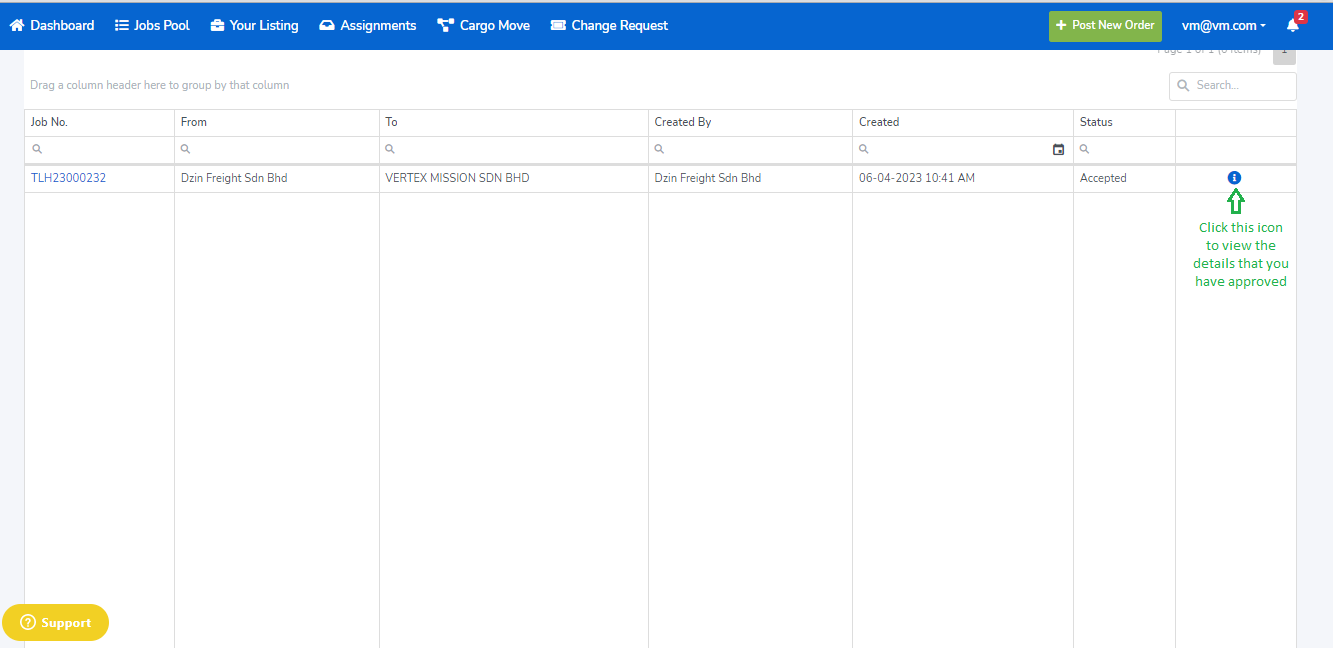Open Dashboard from the top navigation

(x=52, y=26)
